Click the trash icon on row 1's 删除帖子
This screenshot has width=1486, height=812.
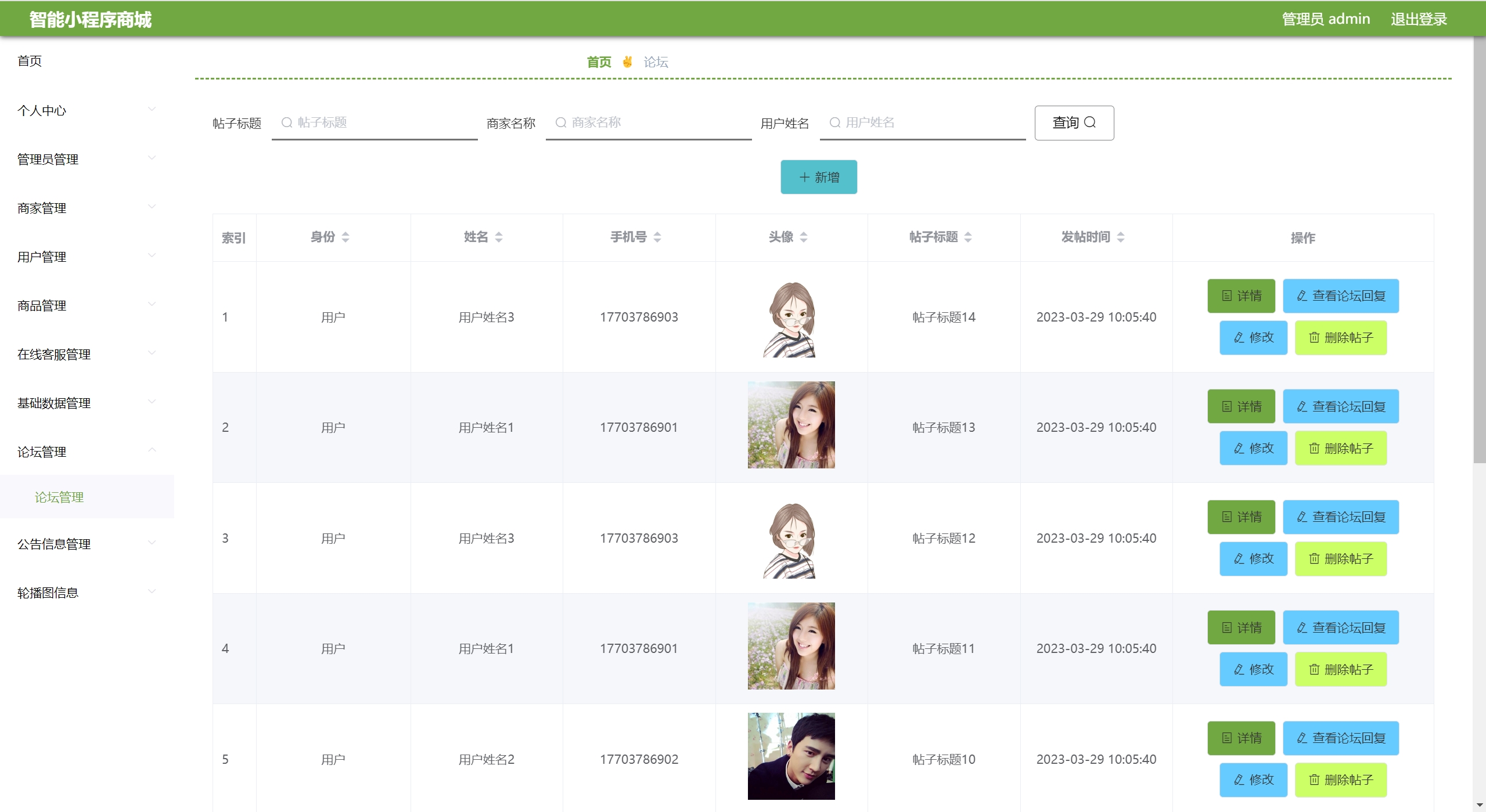(x=1314, y=338)
